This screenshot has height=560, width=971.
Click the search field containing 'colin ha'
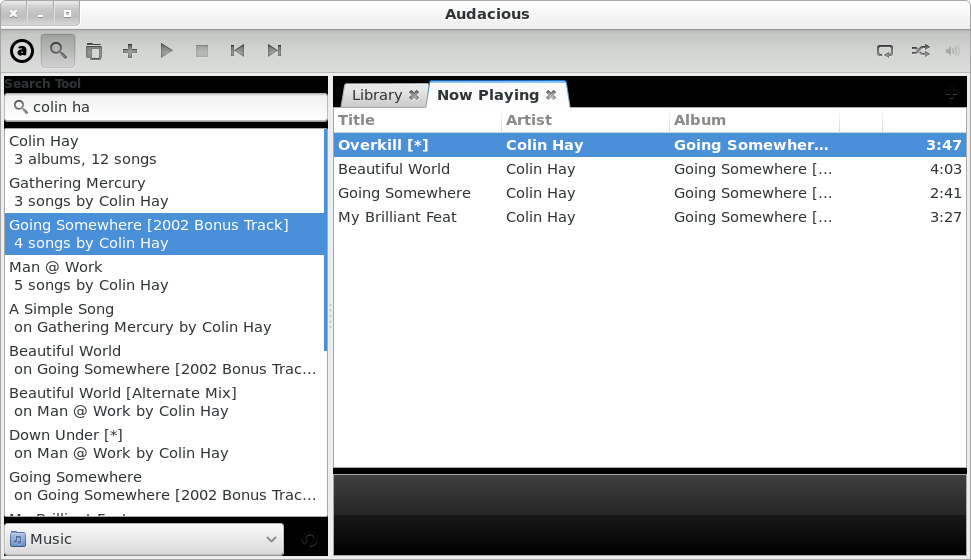click(166, 107)
